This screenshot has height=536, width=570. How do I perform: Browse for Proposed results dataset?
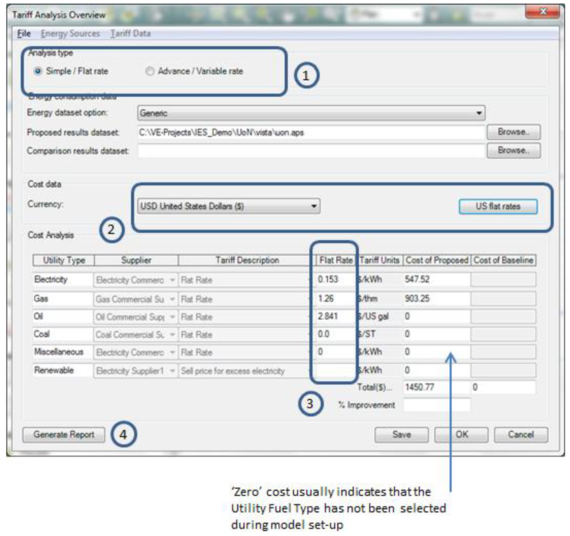click(x=514, y=132)
